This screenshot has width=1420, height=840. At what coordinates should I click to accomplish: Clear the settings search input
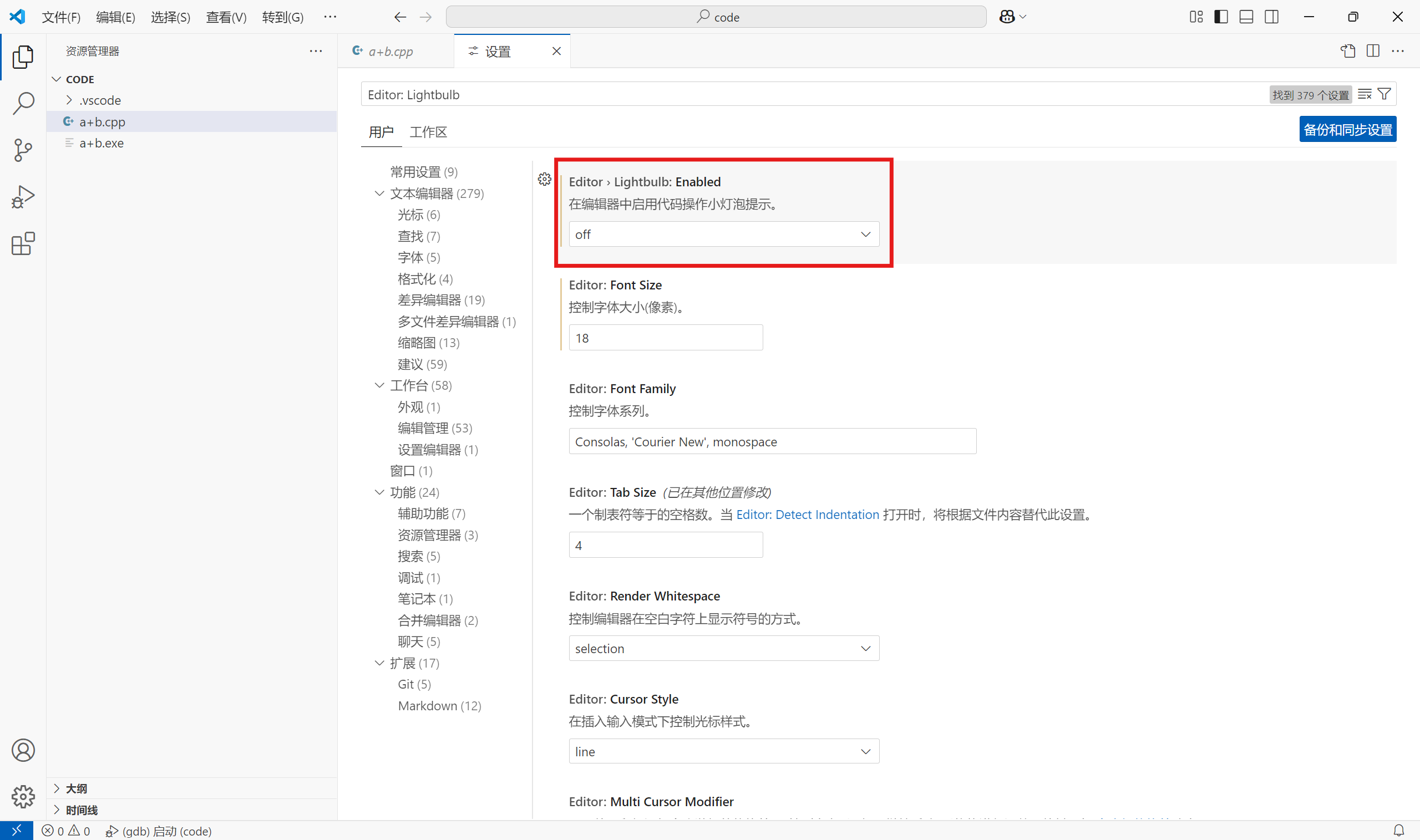(1365, 94)
